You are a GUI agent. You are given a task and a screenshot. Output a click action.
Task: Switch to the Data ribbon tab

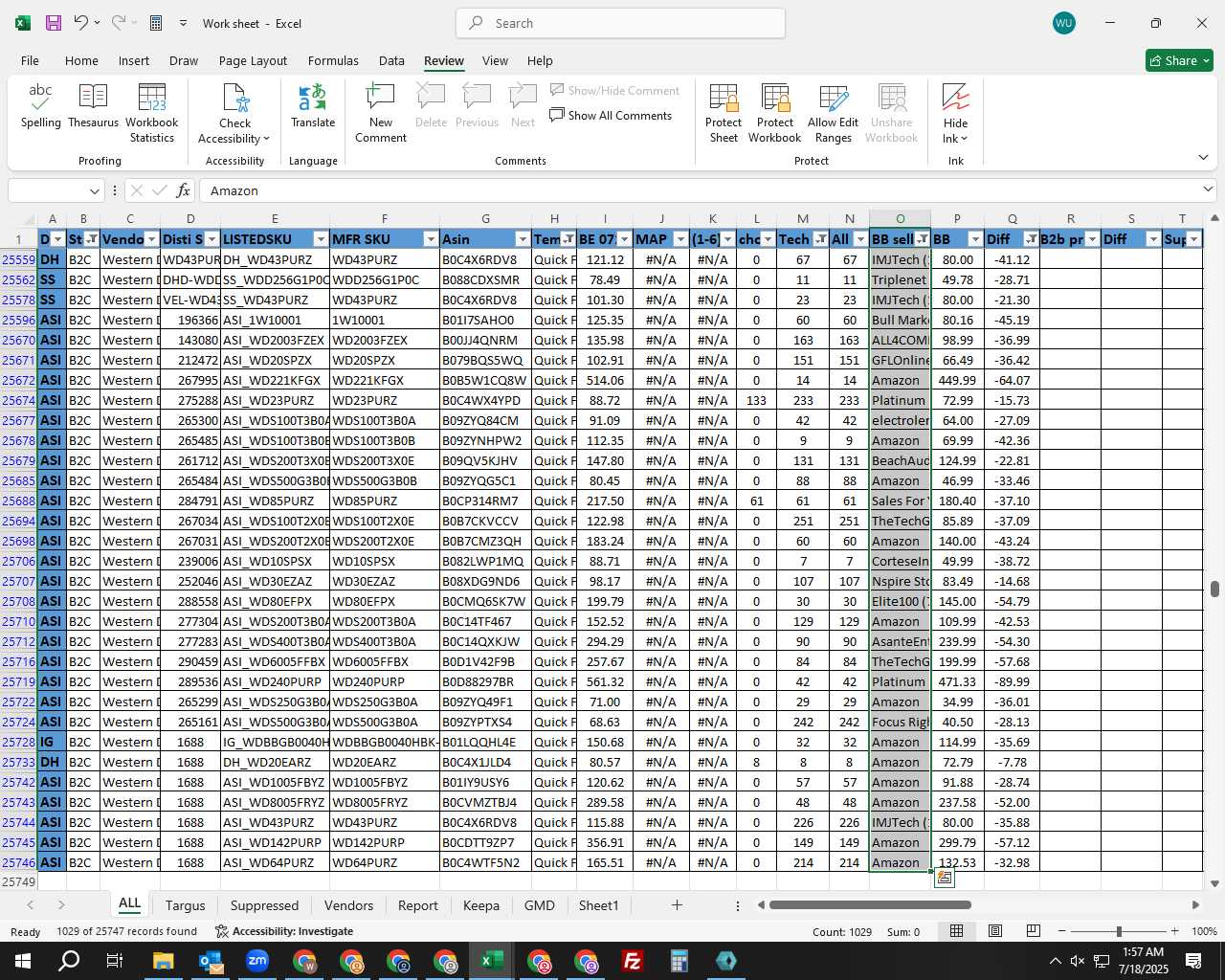(x=391, y=60)
